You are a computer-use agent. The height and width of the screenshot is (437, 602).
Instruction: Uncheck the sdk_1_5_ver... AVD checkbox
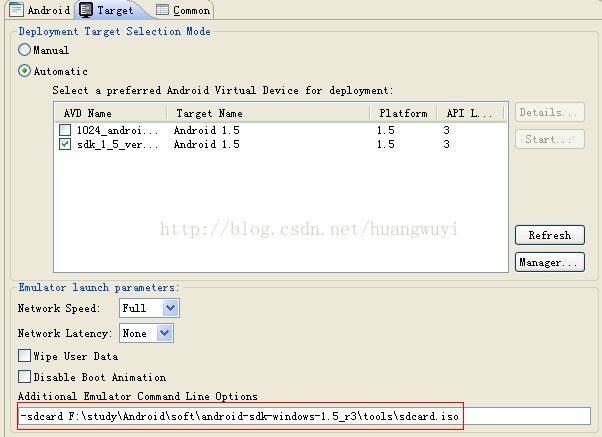[x=65, y=144]
